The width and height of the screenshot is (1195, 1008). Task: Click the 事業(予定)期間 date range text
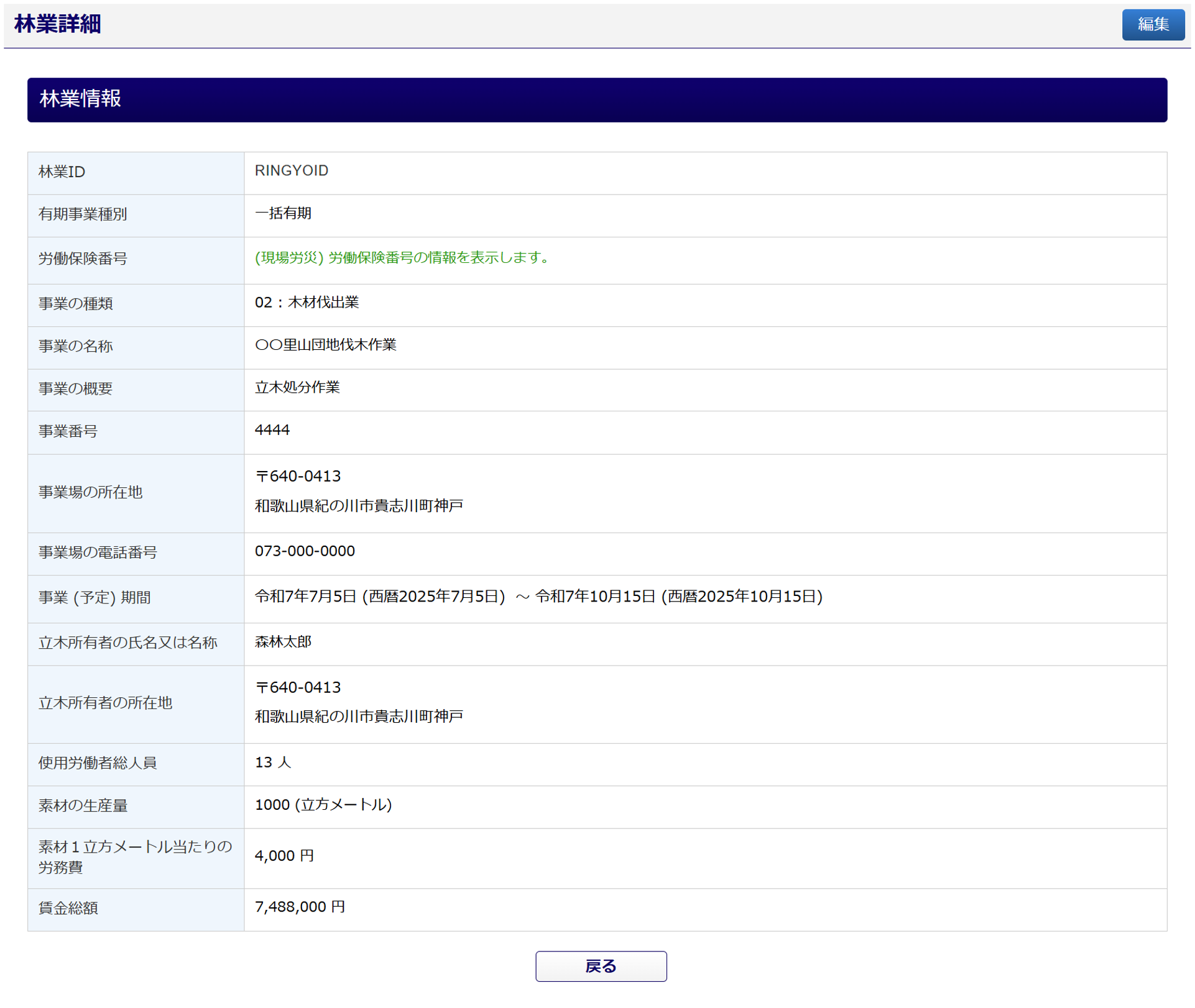click(538, 597)
